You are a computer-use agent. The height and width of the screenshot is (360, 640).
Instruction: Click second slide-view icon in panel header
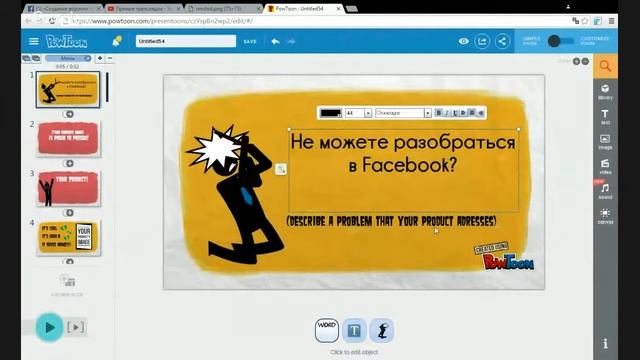pos(36,58)
